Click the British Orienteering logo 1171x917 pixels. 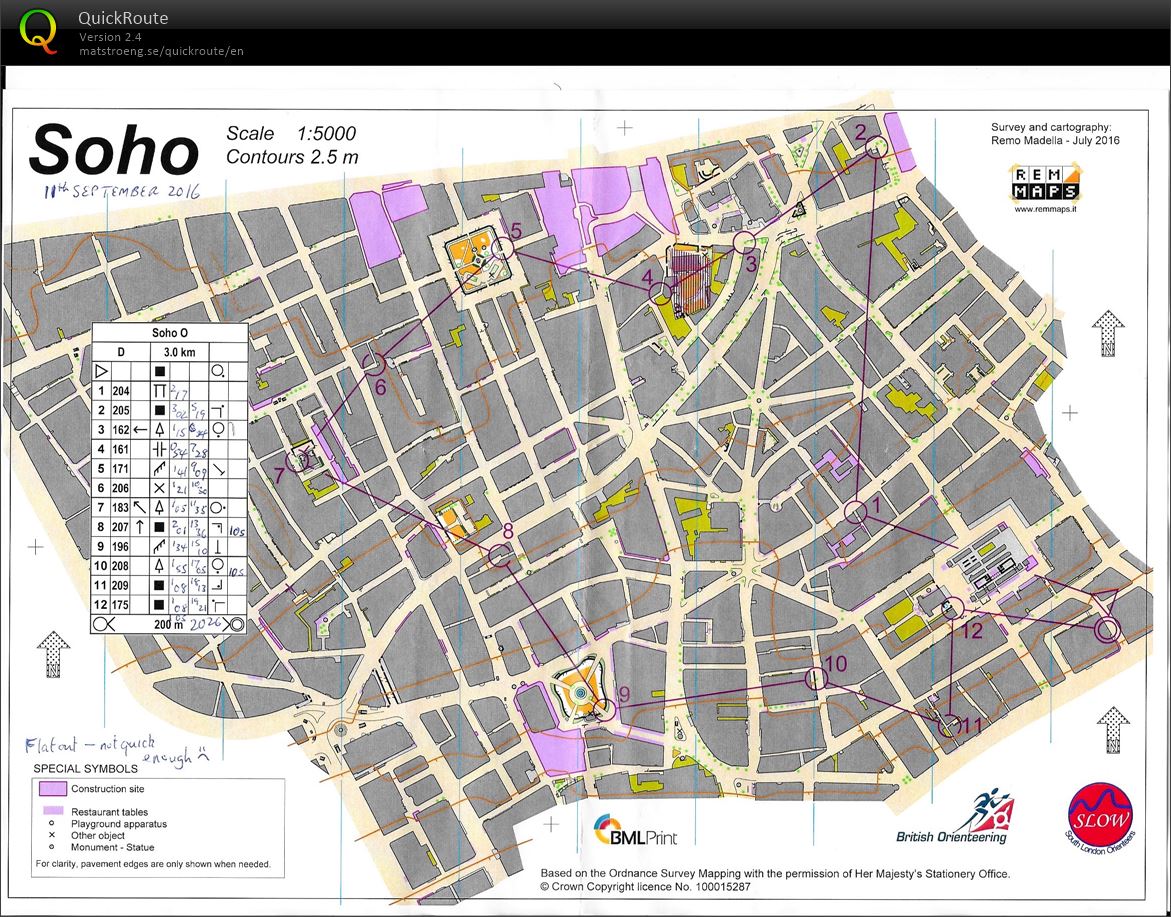(x=956, y=818)
